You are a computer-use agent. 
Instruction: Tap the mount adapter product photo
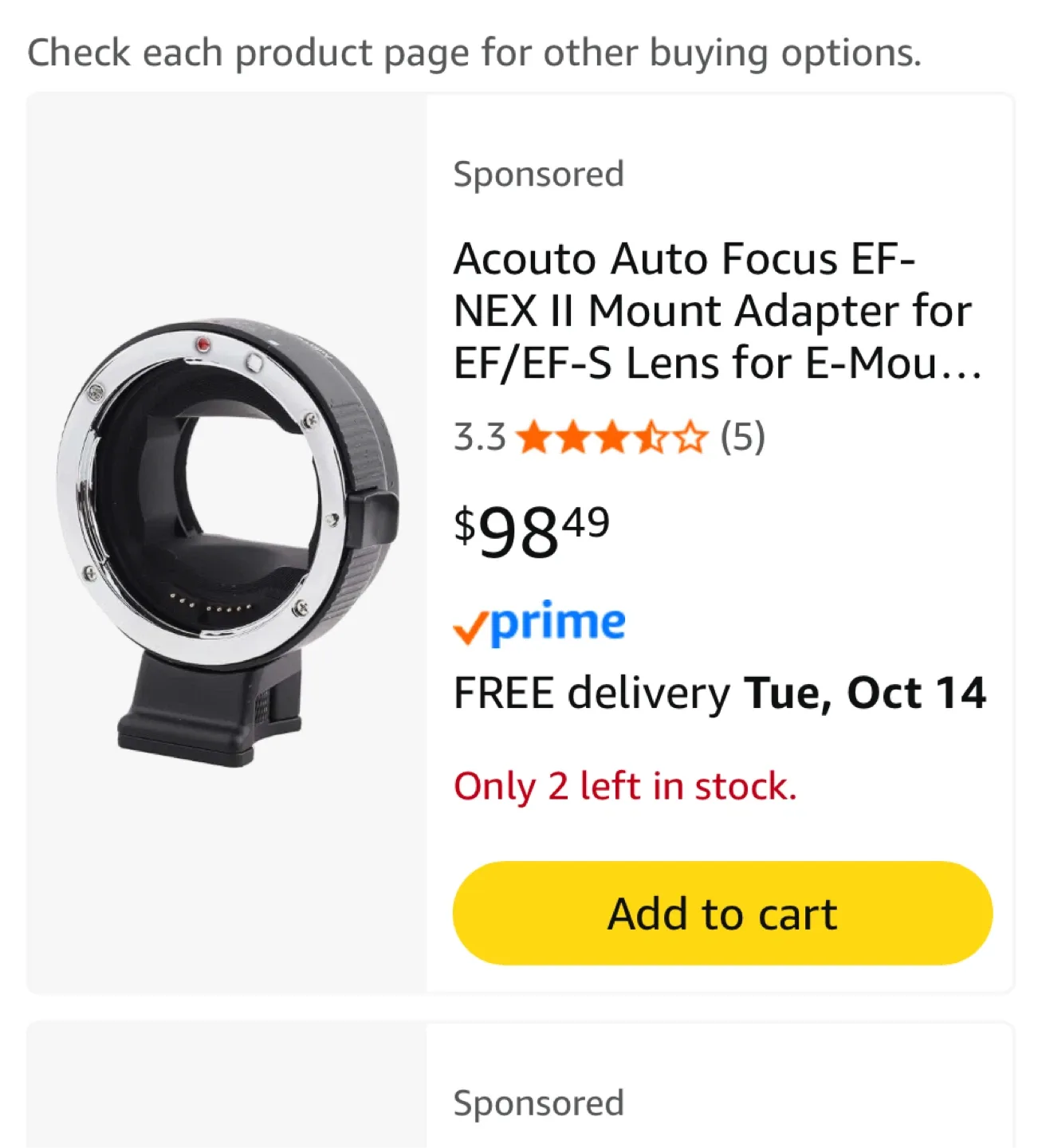pyautogui.click(x=227, y=542)
